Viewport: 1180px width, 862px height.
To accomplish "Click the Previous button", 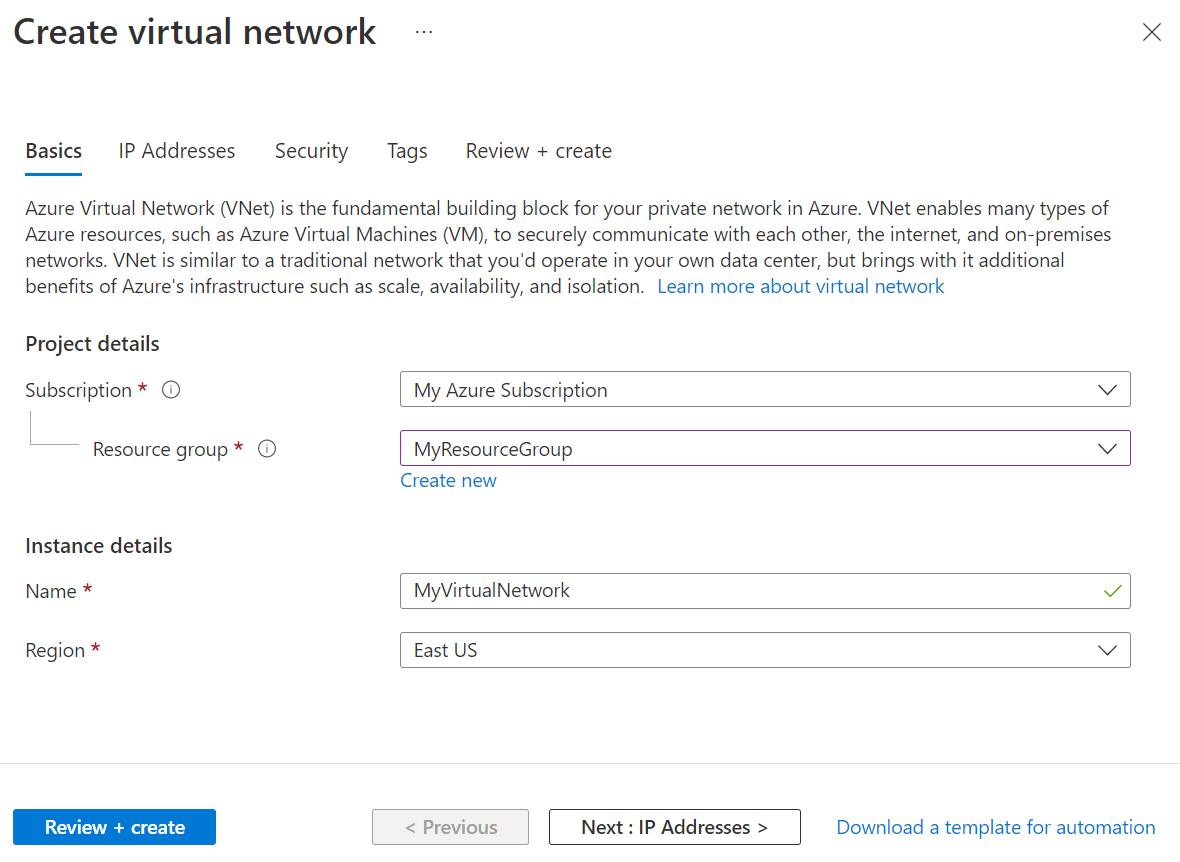I will (450, 827).
